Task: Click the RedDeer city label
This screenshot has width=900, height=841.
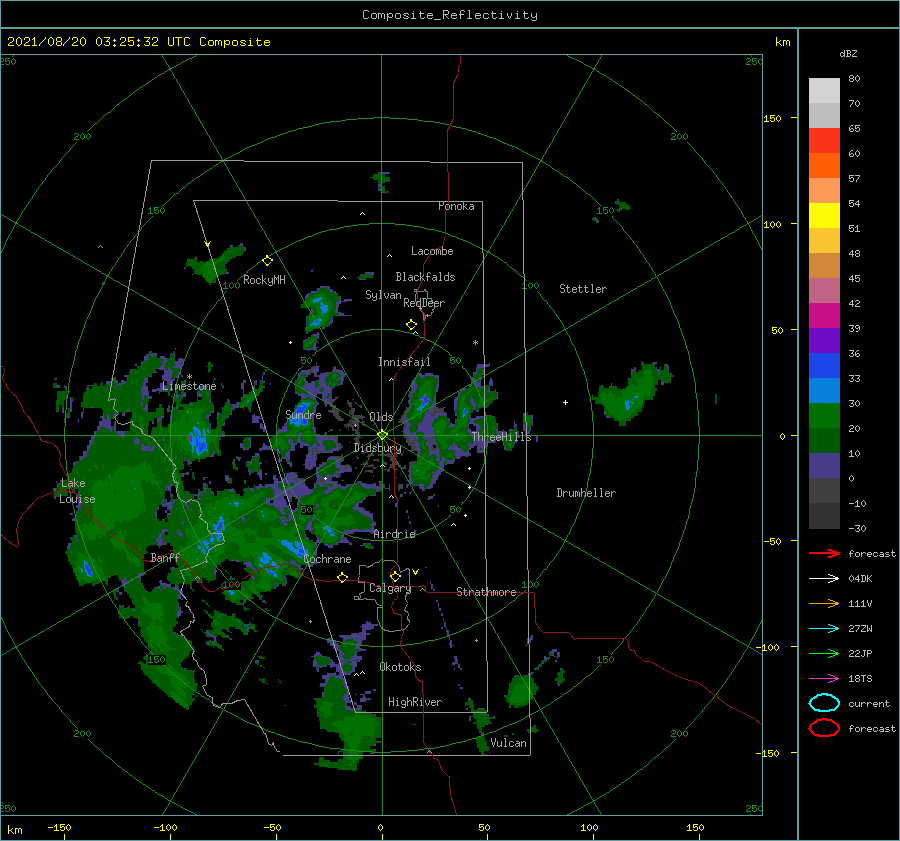Action: [x=424, y=303]
